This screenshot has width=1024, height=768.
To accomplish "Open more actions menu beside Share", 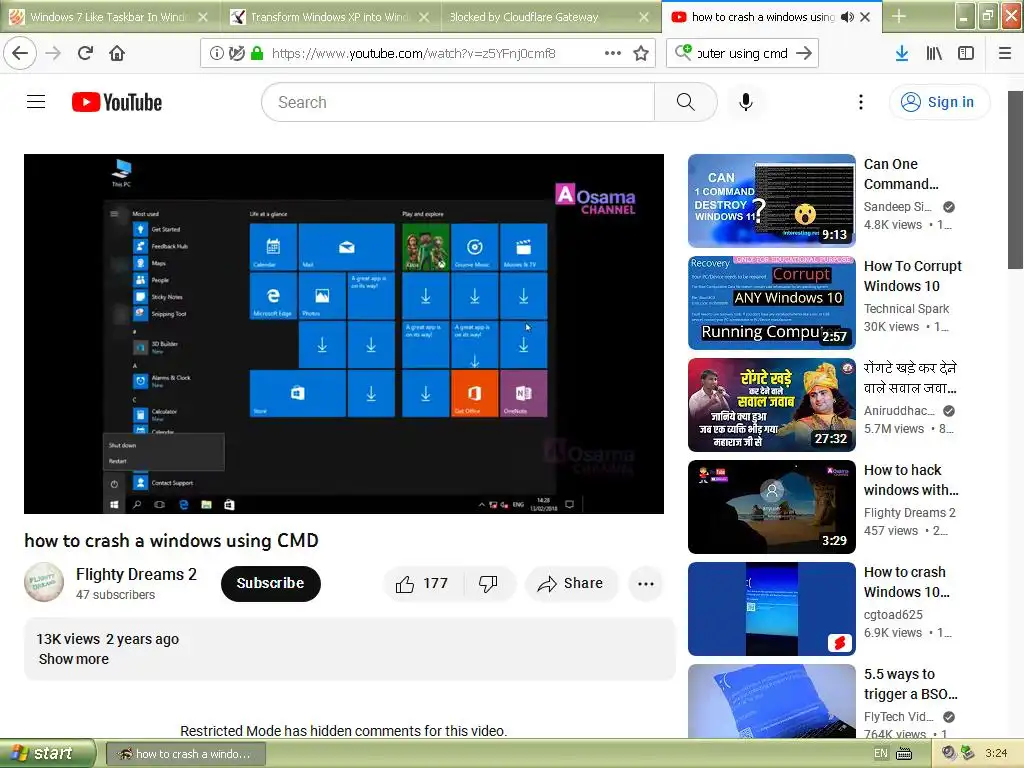I will [646, 584].
